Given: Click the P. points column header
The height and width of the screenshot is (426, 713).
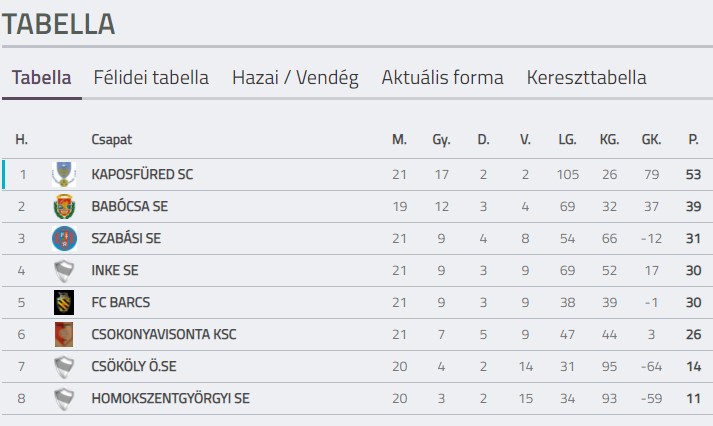Looking at the screenshot, I should 693,140.
